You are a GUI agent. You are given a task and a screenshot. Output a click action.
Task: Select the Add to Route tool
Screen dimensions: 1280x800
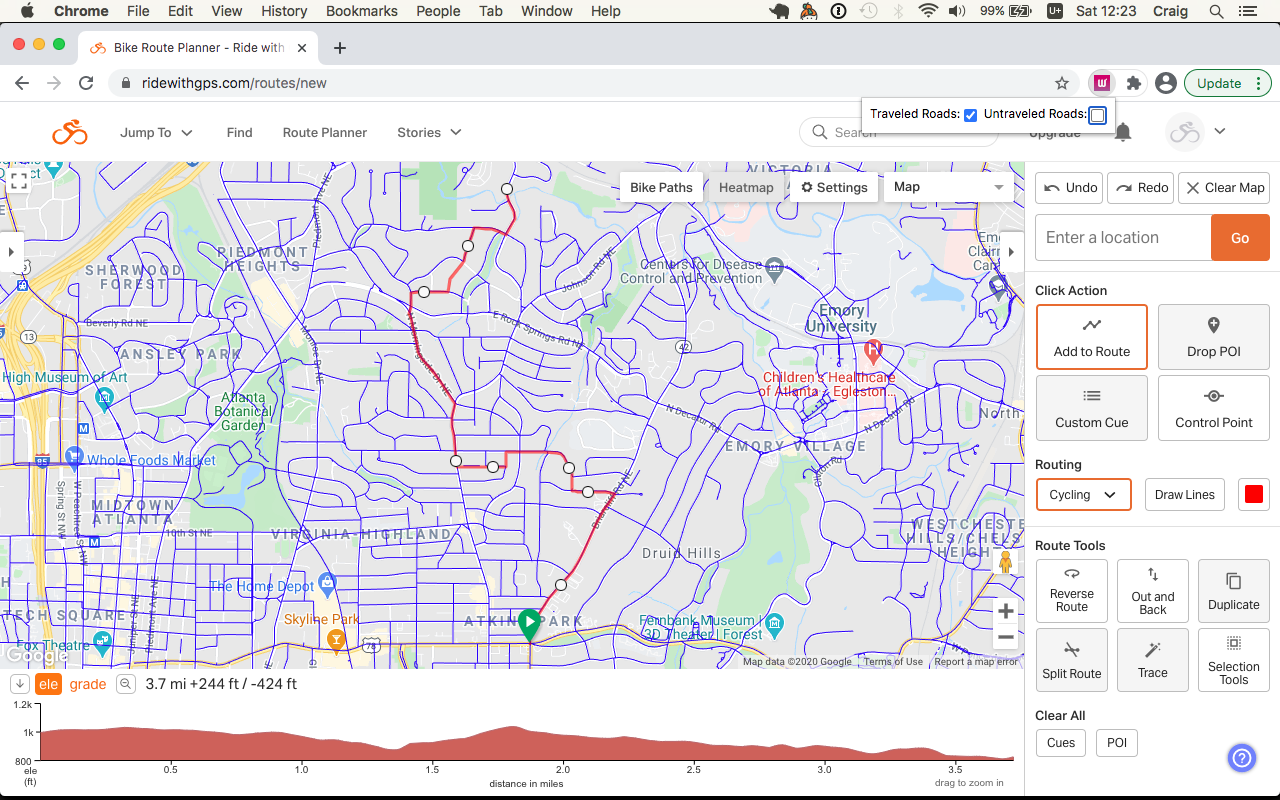(x=1091, y=336)
